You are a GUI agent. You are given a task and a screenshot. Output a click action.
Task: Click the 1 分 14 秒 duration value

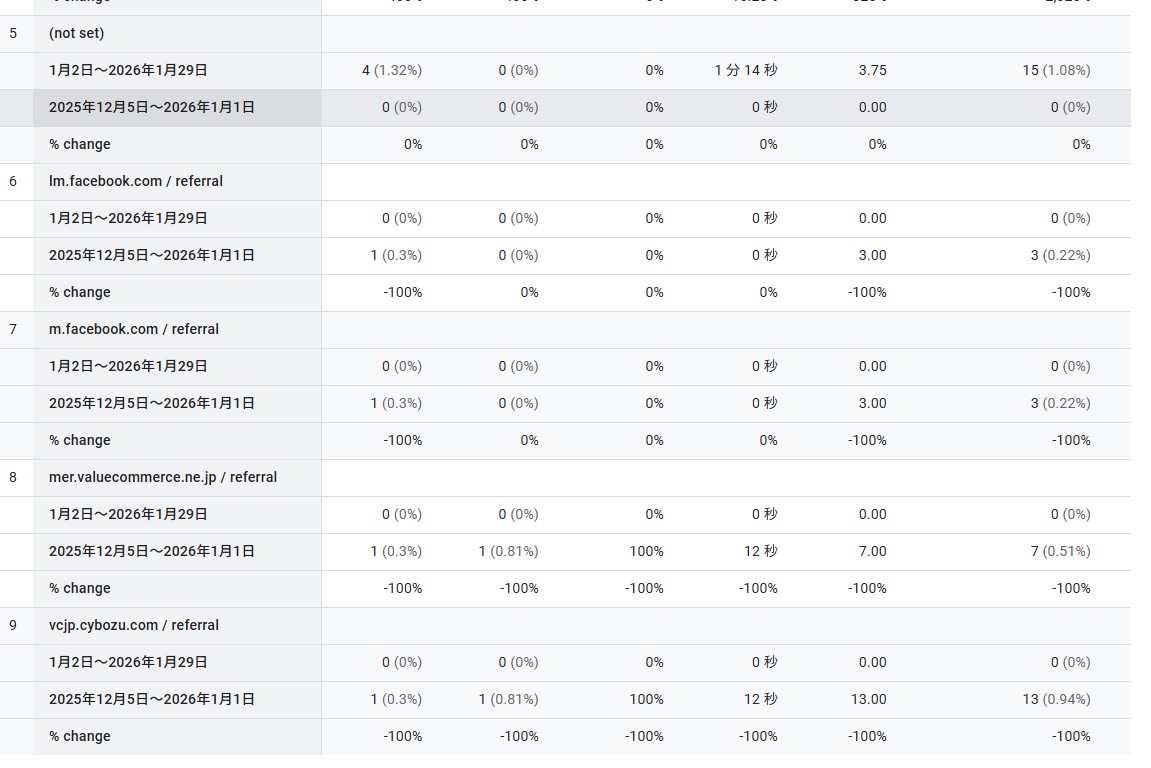click(746, 70)
